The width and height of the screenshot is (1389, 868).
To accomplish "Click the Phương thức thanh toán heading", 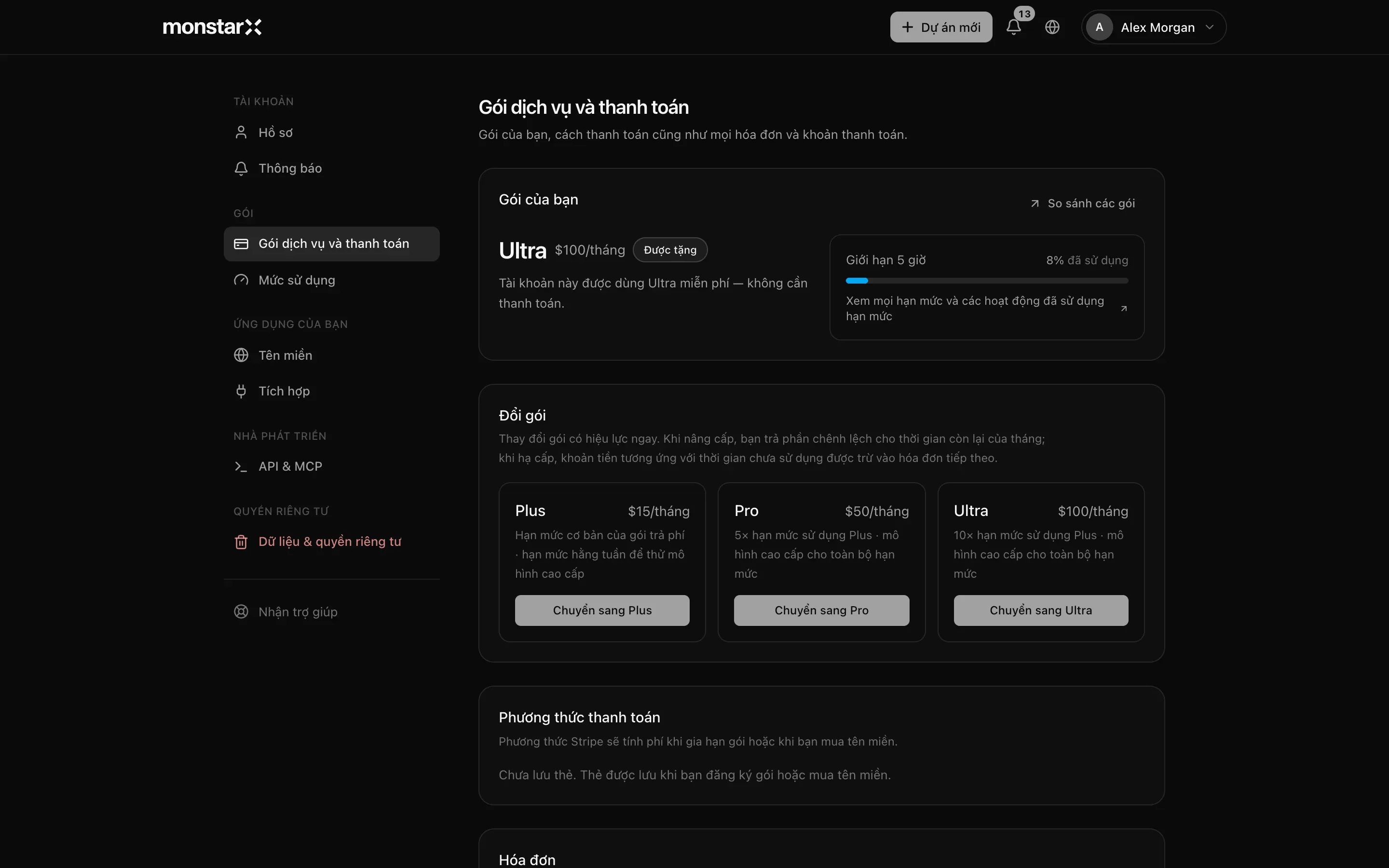I will point(579,718).
